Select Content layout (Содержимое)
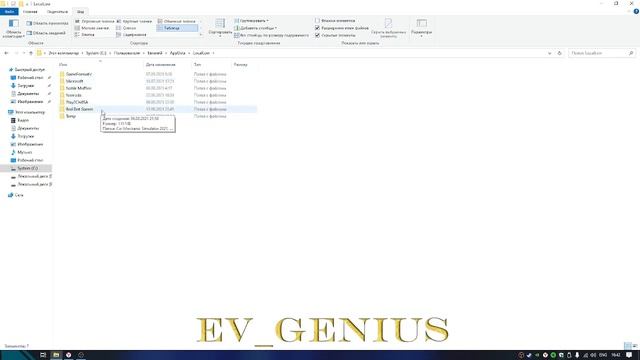 point(131,35)
